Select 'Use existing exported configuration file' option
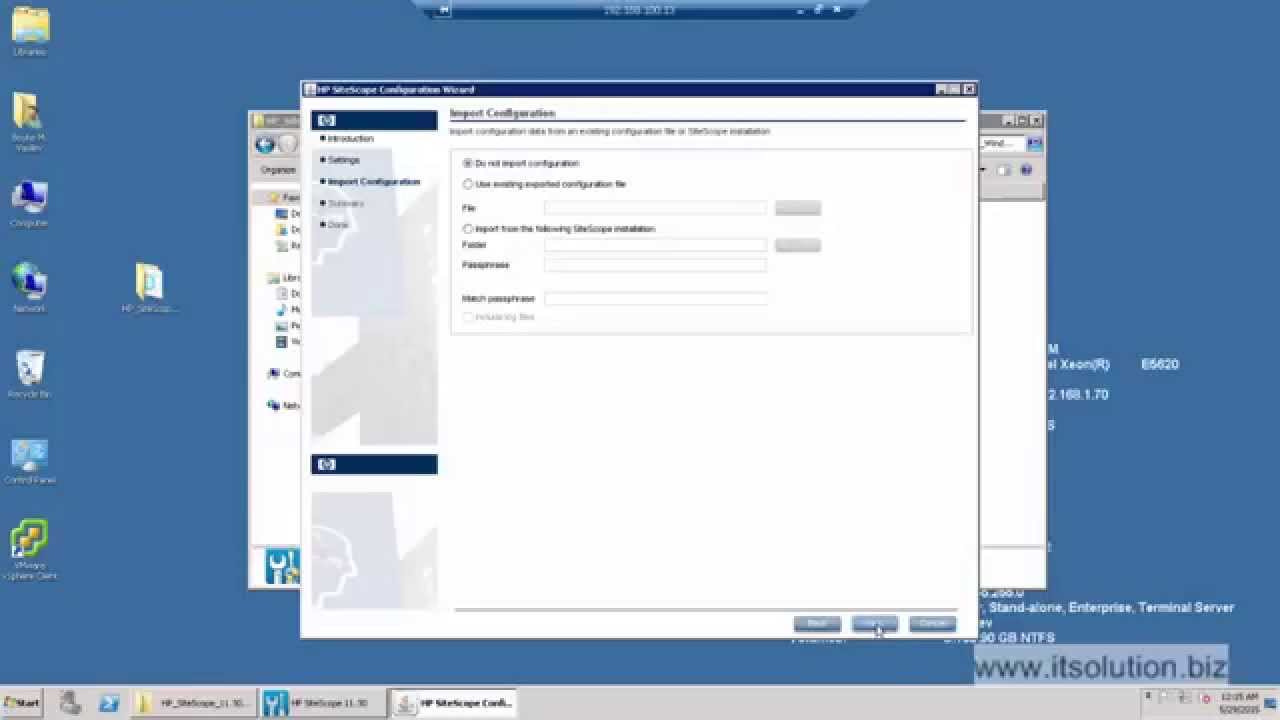The image size is (1280, 720). pos(544,184)
